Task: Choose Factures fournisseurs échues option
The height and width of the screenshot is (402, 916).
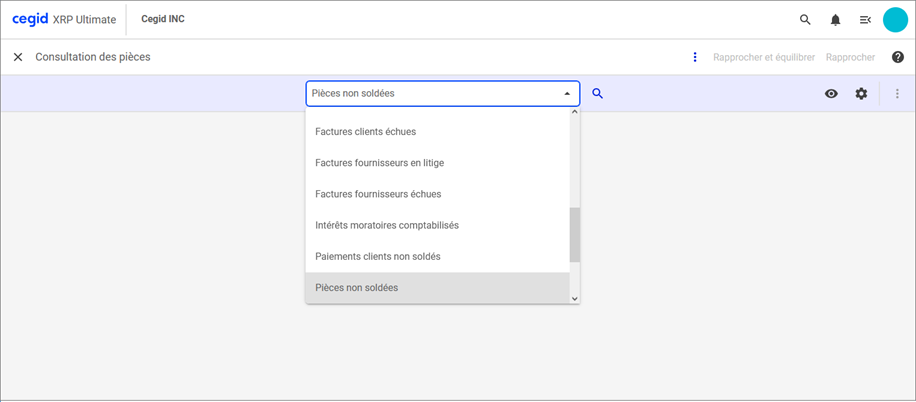Action: pos(377,194)
